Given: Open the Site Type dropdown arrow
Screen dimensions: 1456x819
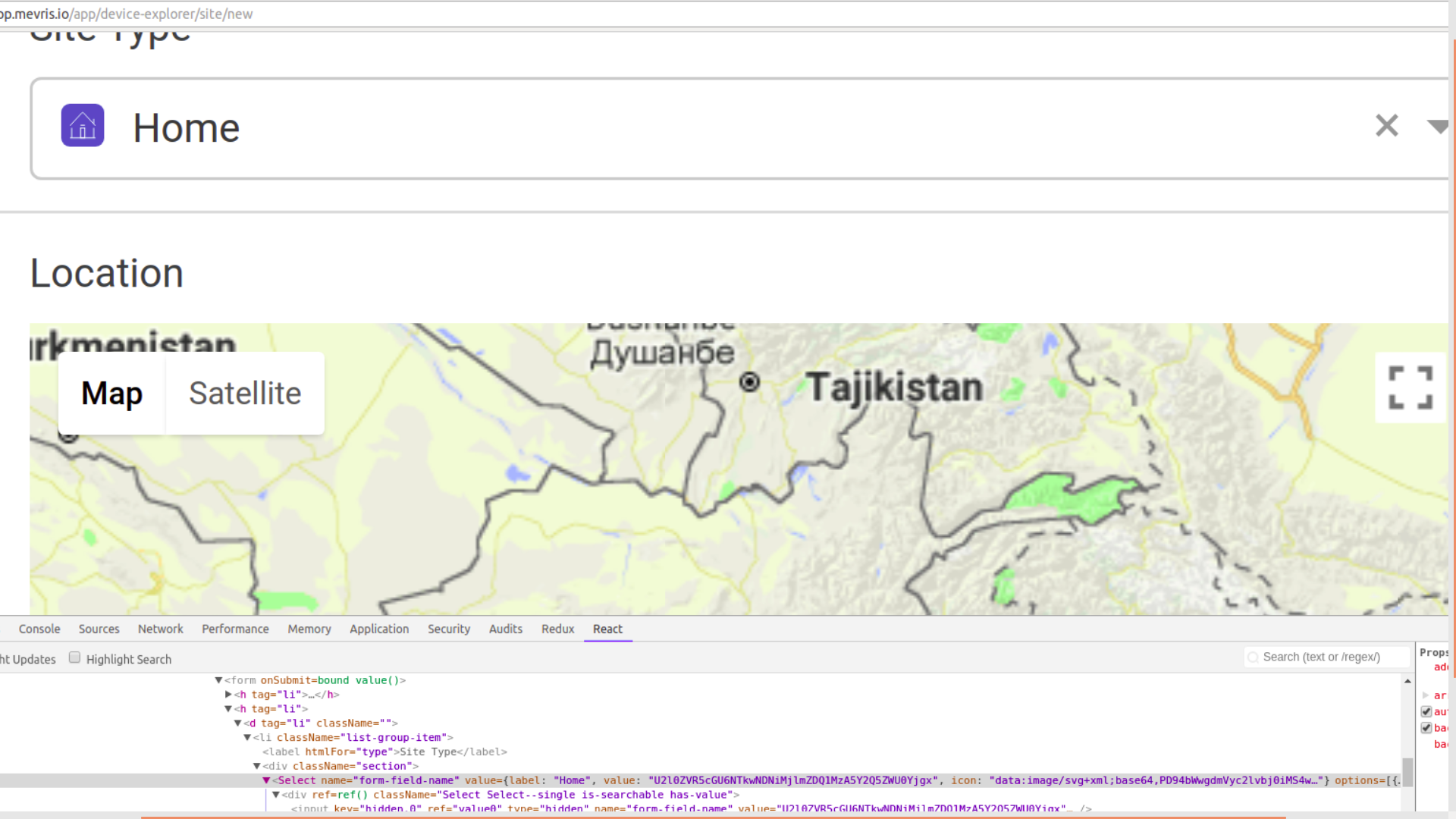Looking at the screenshot, I should point(1437,127).
